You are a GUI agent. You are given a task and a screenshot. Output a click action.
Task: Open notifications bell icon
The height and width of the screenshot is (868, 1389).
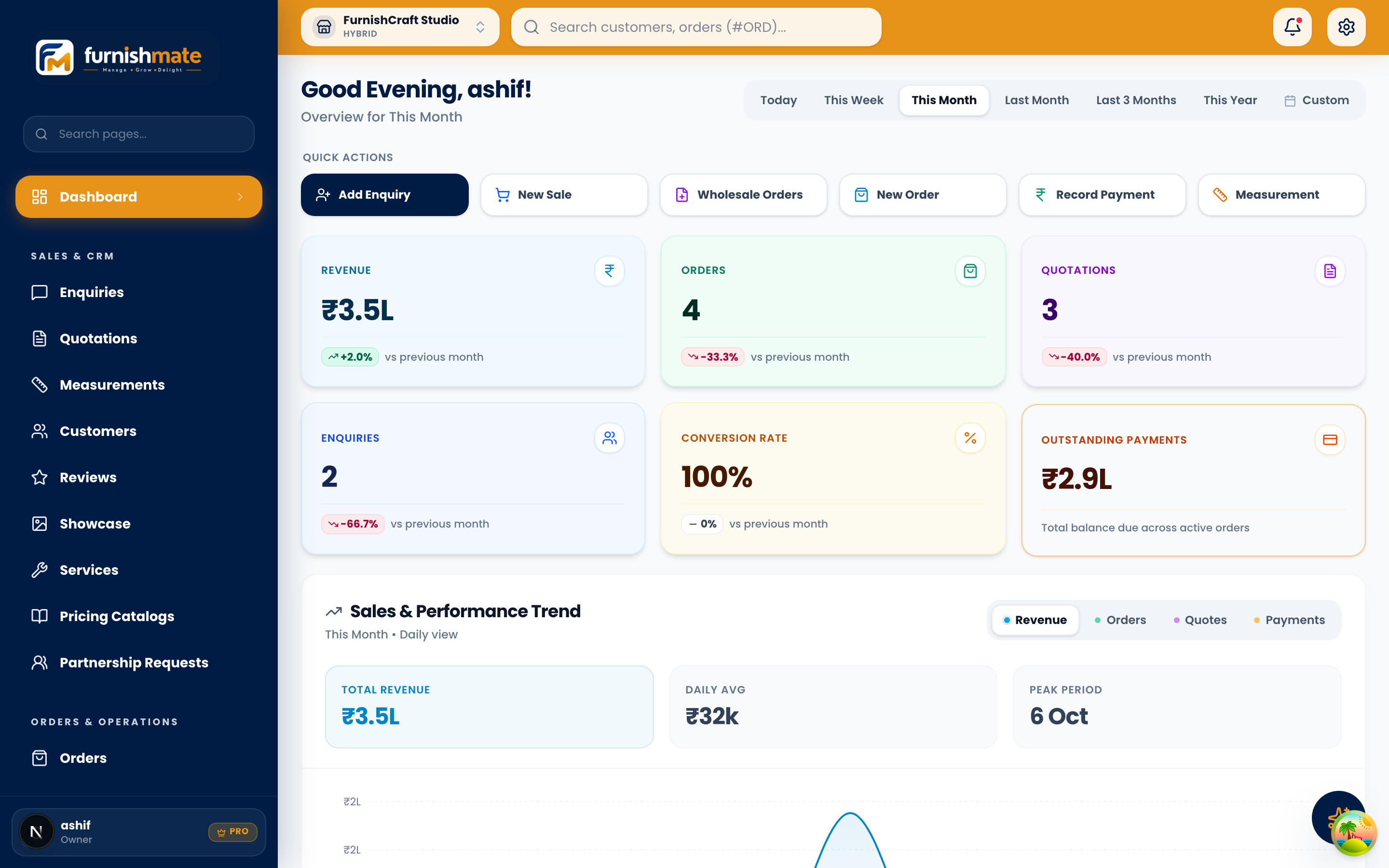pyautogui.click(x=1292, y=27)
